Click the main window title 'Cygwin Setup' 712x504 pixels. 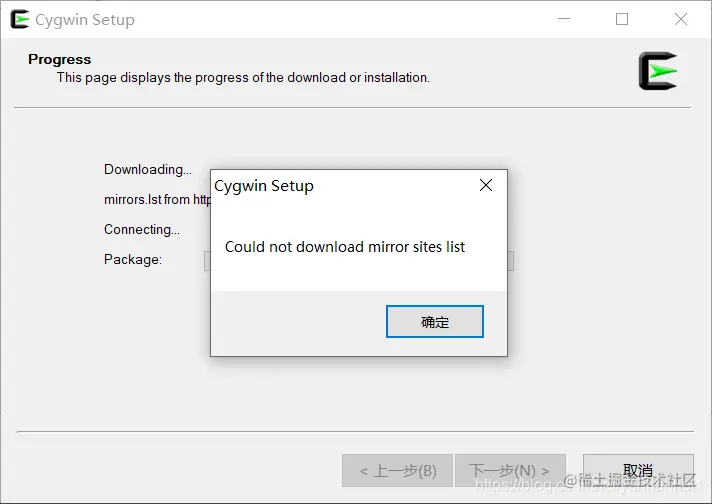[x=85, y=20]
